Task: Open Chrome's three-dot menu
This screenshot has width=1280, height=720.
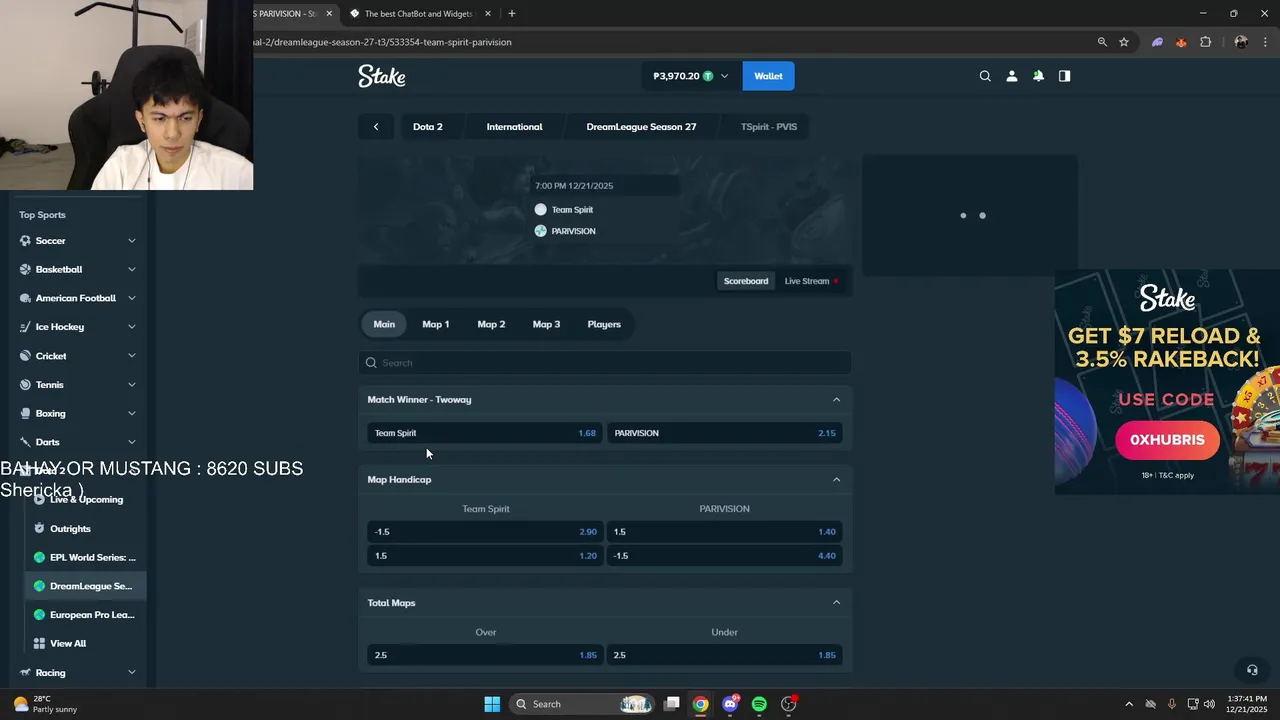Action: 1264,42
